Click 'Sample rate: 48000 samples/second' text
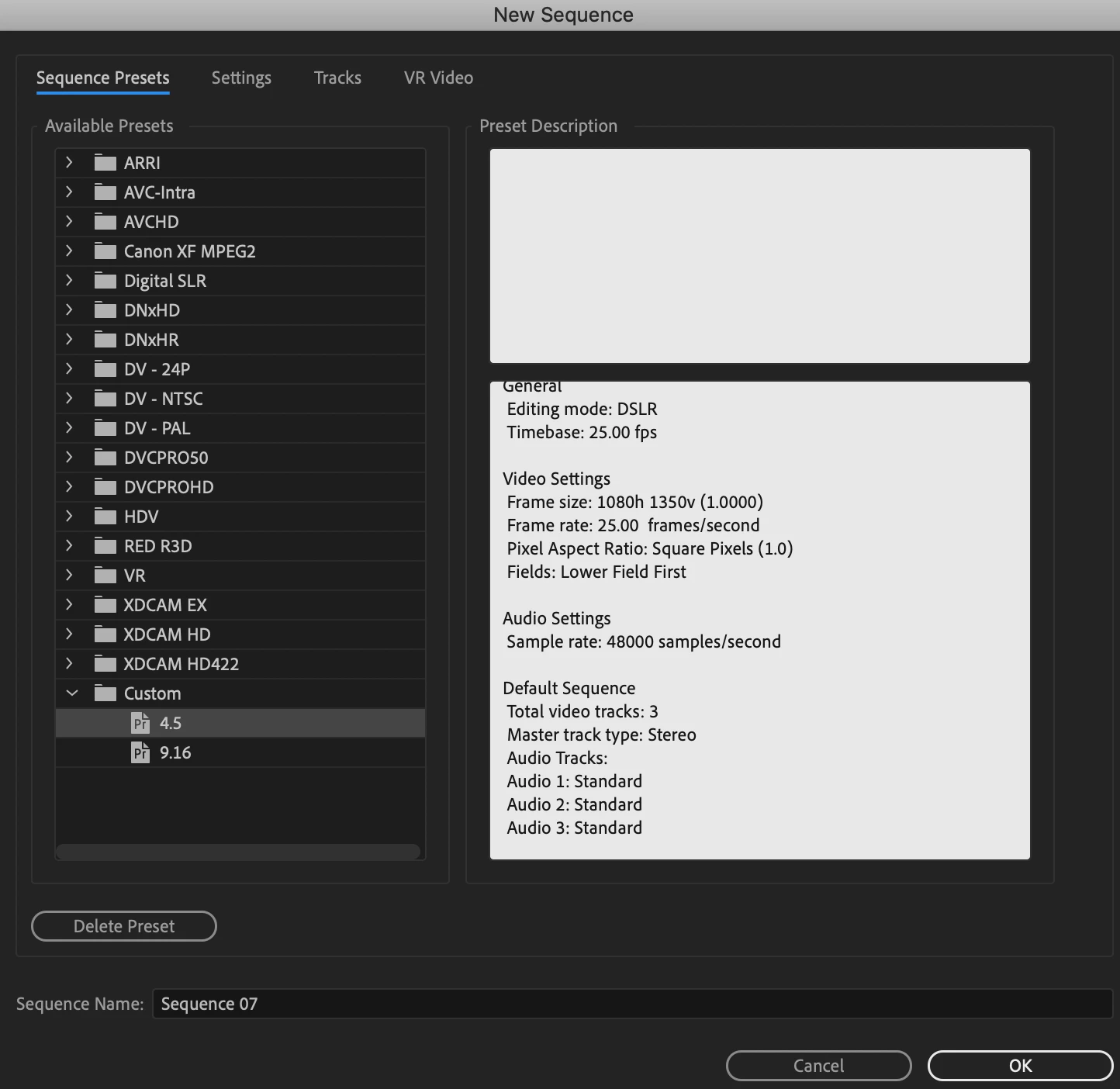 pyautogui.click(x=644, y=642)
